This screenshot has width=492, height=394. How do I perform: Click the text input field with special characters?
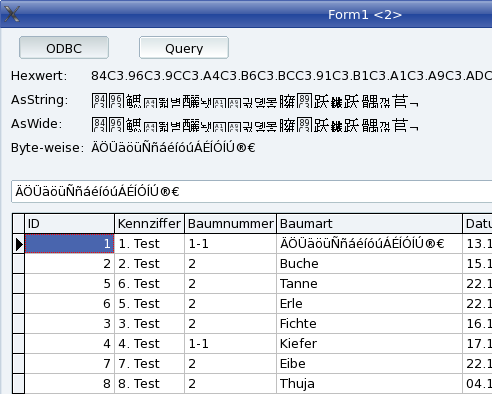pyautogui.click(x=252, y=192)
